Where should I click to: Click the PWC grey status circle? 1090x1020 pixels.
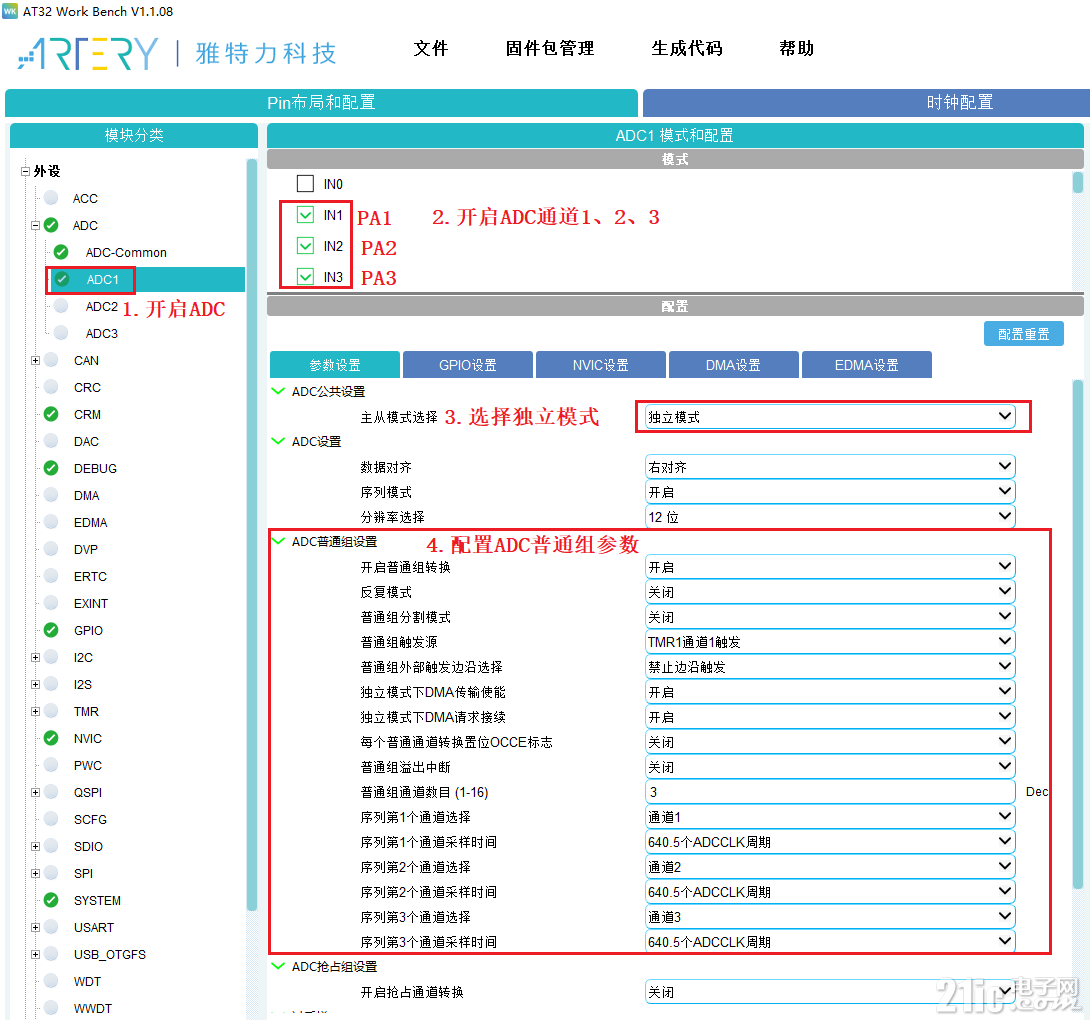[51, 765]
